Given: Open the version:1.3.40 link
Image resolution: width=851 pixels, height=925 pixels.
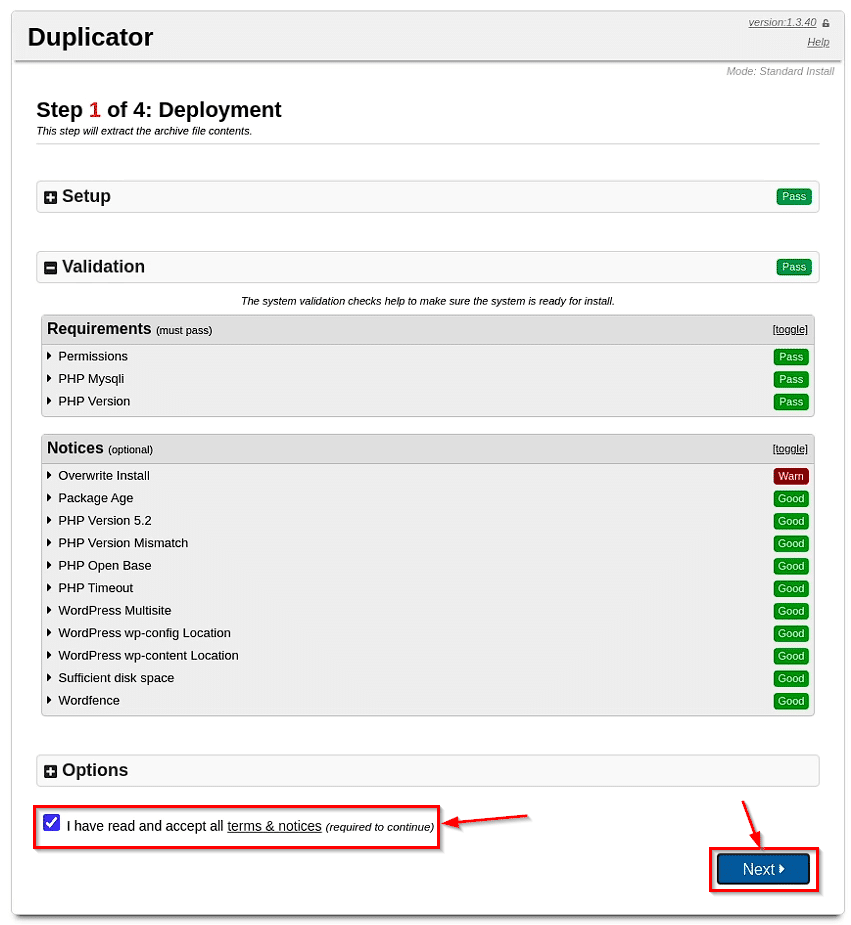Looking at the screenshot, I should pyautogui.click(x=782, y=22).
